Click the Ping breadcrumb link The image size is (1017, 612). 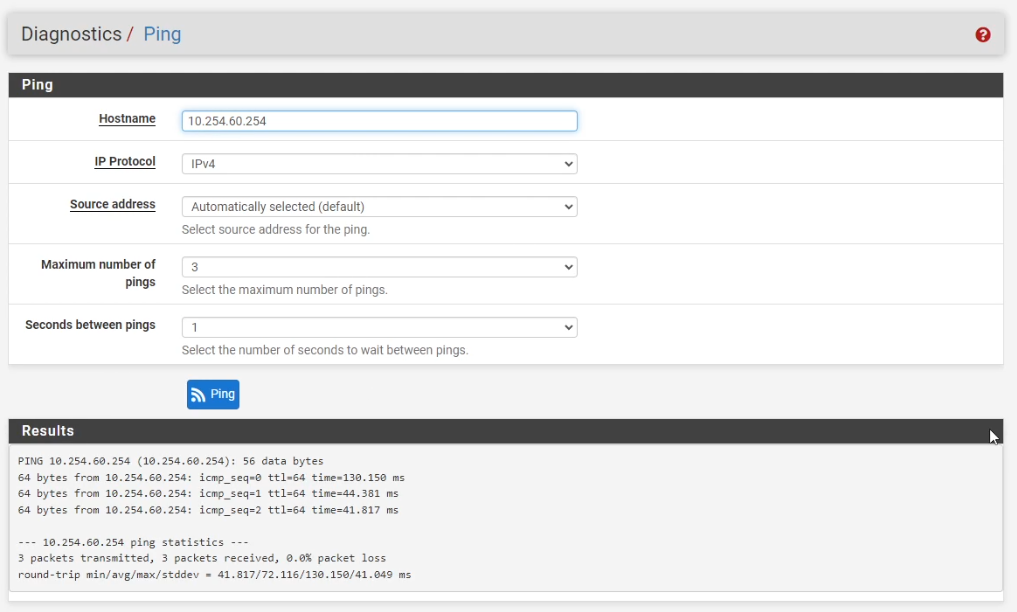pos(162,34)
